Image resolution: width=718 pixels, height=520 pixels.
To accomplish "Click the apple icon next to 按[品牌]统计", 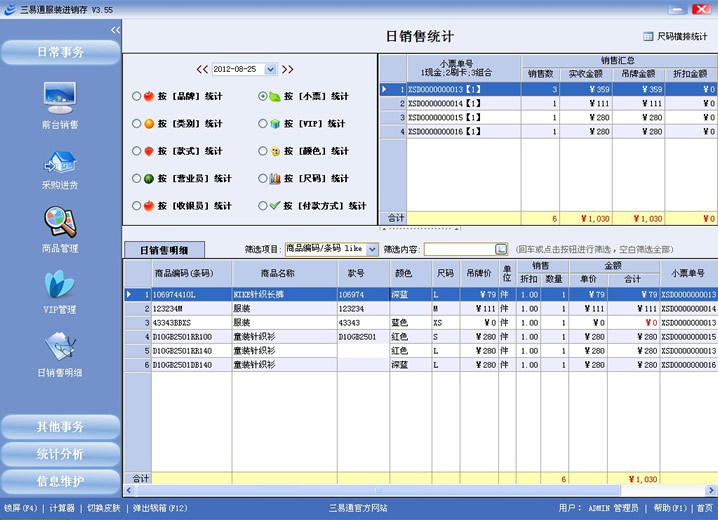I will click(149, 96).
